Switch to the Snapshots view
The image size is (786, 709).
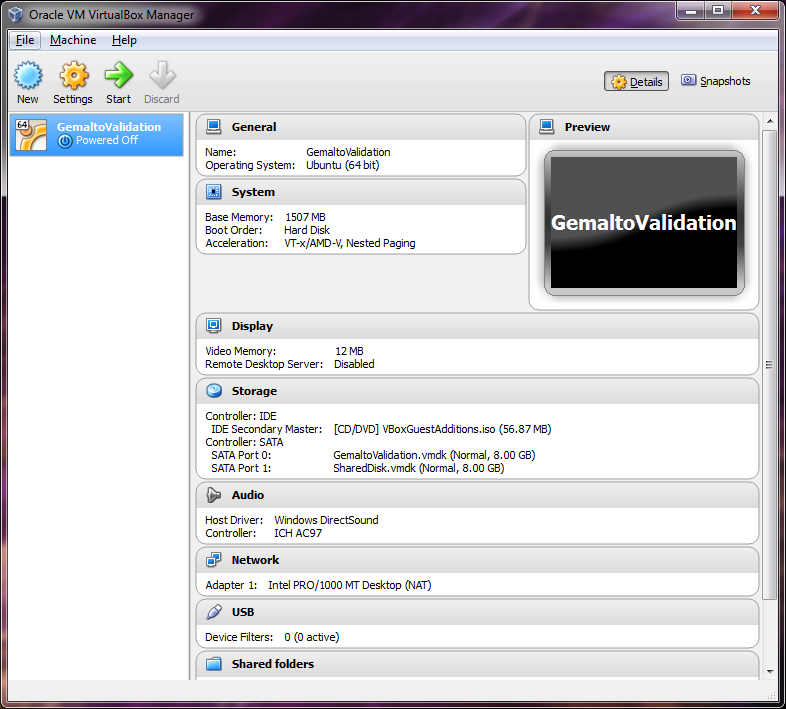click(x=715, y=81)
